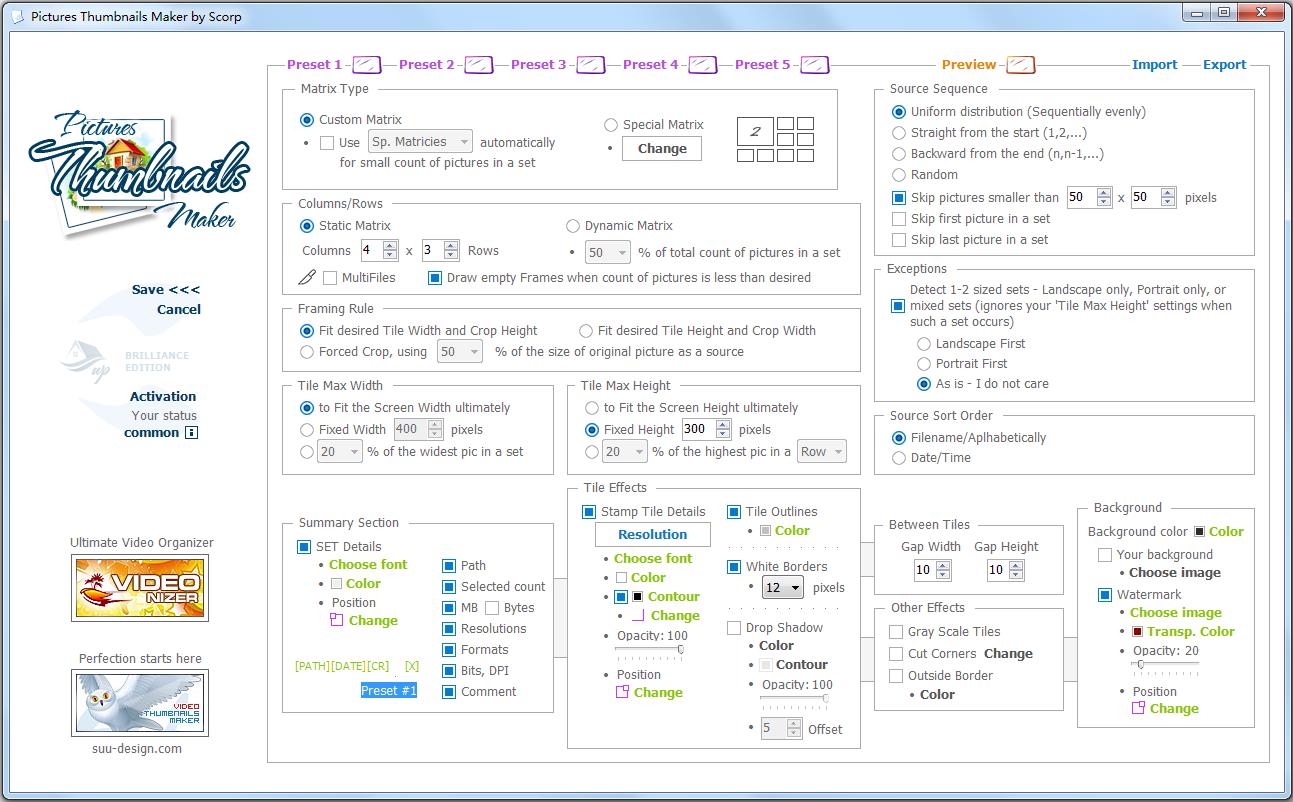Viewport: 1293px width, 802px height.
Task: Switch to Preset 1 tab
Action: point(314,65)
